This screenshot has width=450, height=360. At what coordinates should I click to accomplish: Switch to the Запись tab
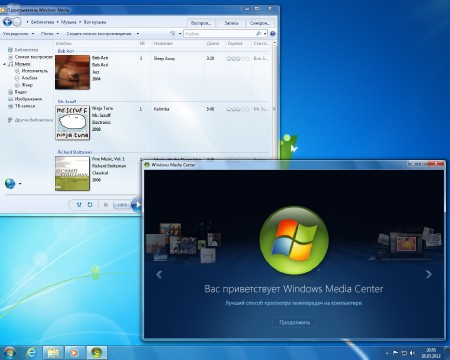(231, 23)
